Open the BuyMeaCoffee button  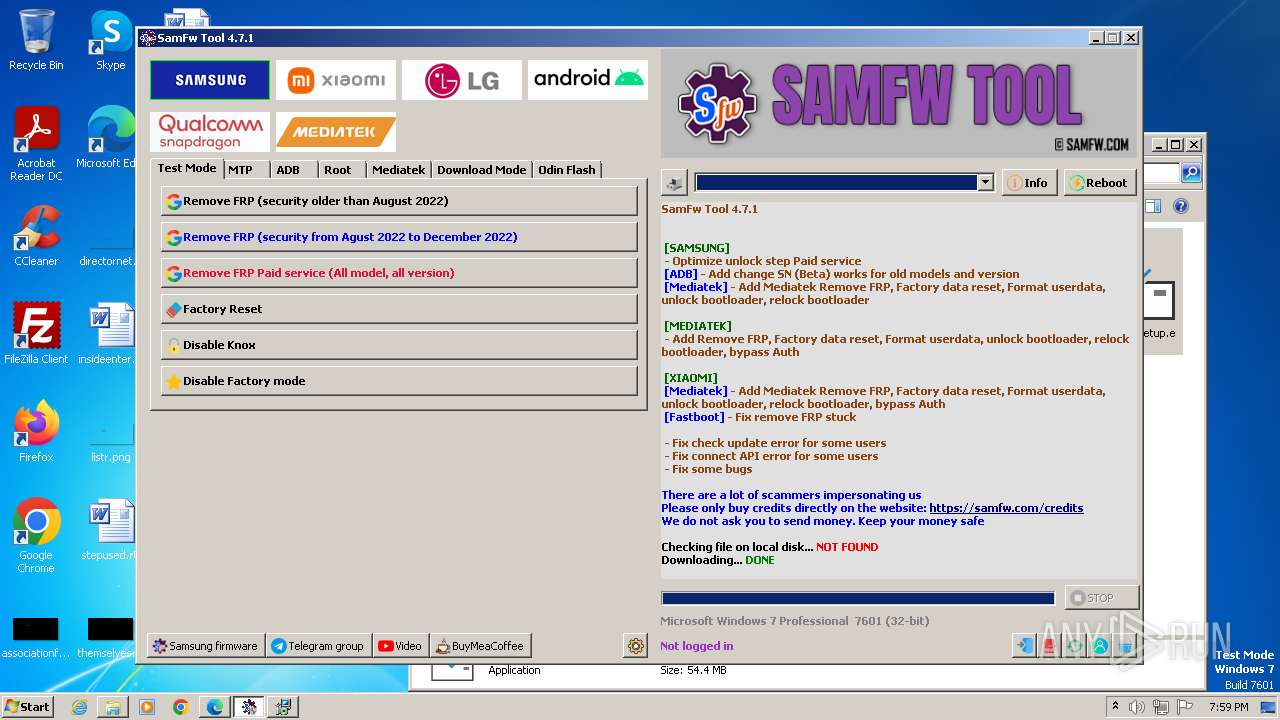(480, 646)
